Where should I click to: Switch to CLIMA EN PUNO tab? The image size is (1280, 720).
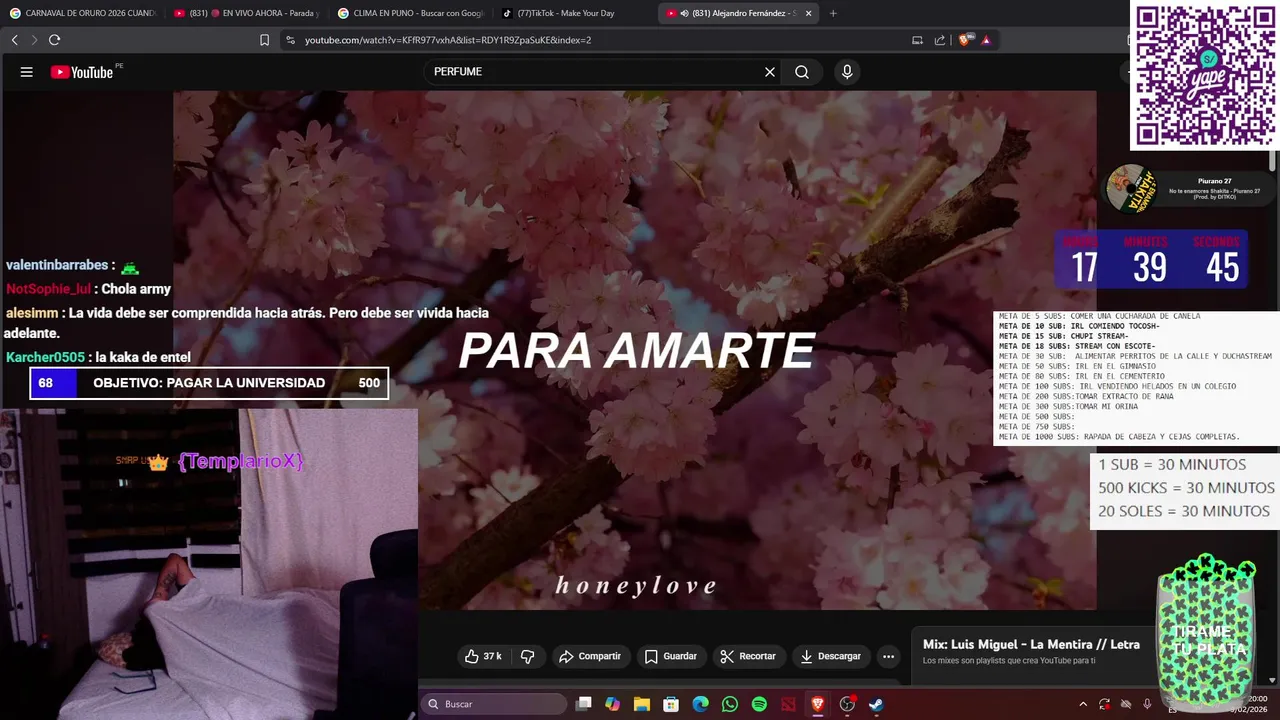[x=410, y=13]
